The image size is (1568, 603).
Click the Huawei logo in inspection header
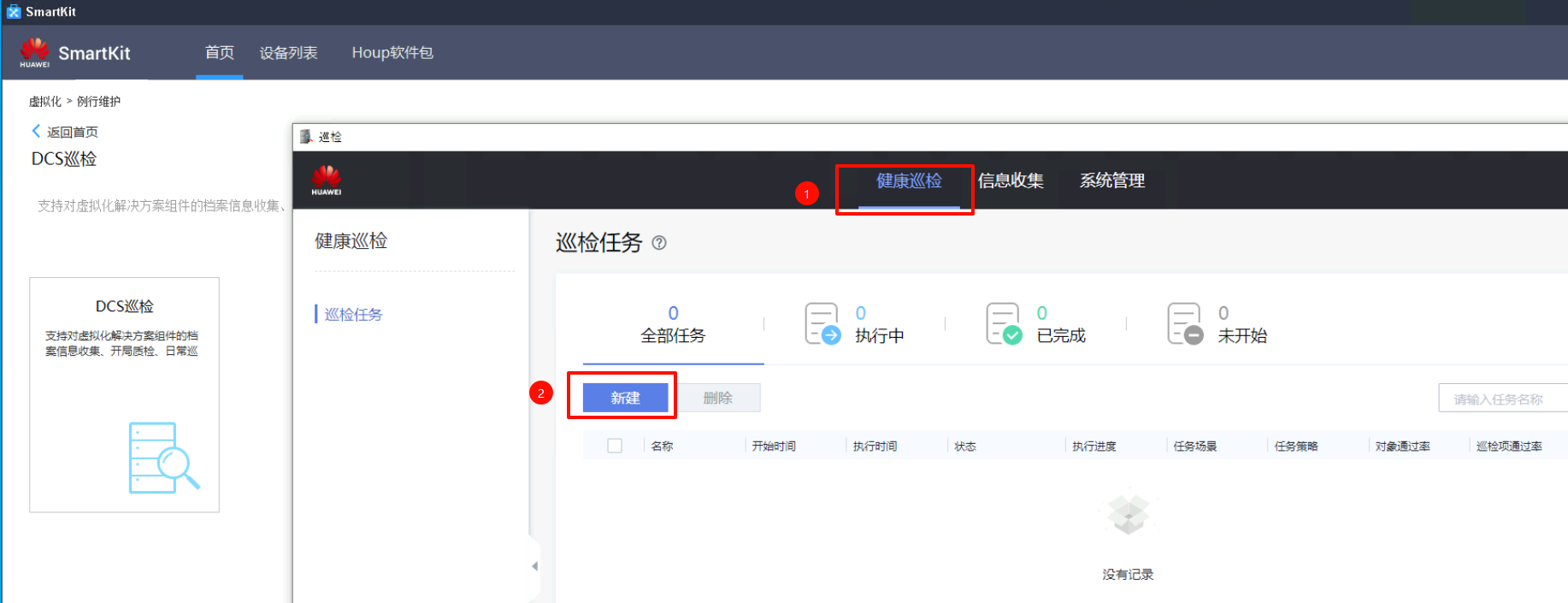[327, 180]
